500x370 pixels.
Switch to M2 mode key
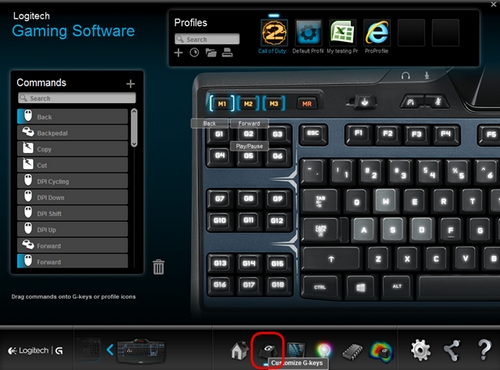[248, 104]
